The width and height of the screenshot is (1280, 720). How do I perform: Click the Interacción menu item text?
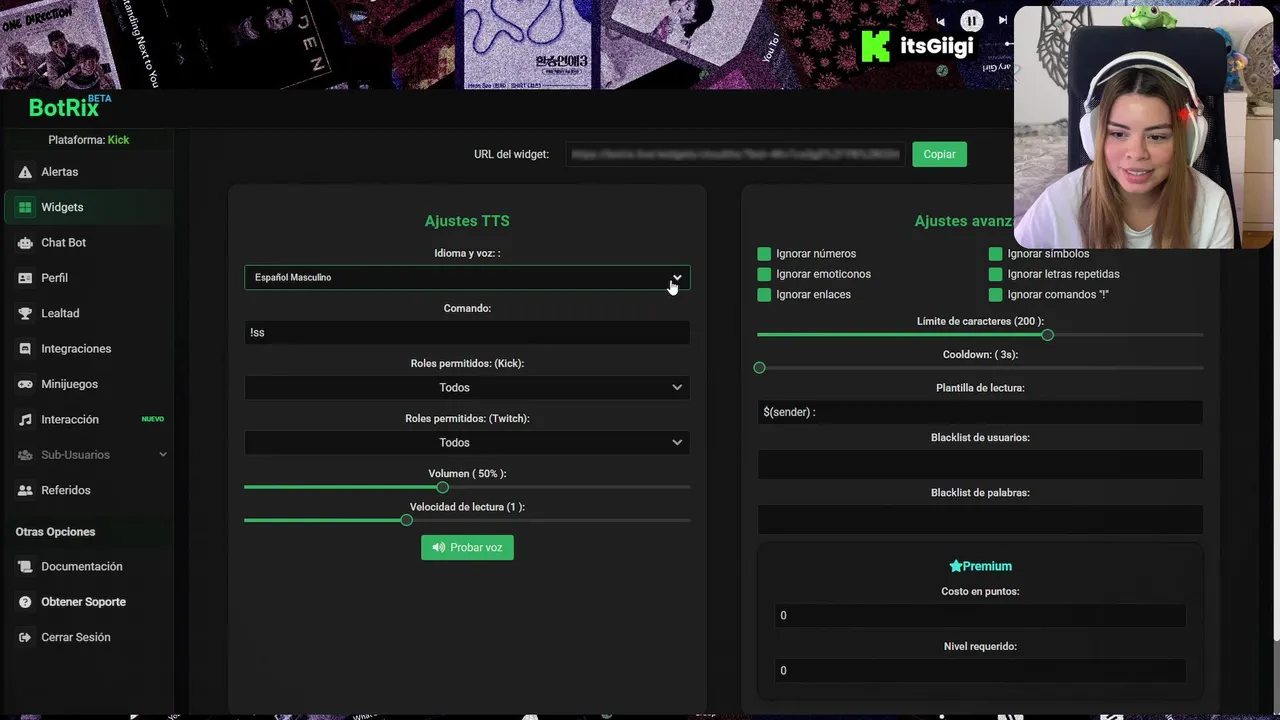70,420
